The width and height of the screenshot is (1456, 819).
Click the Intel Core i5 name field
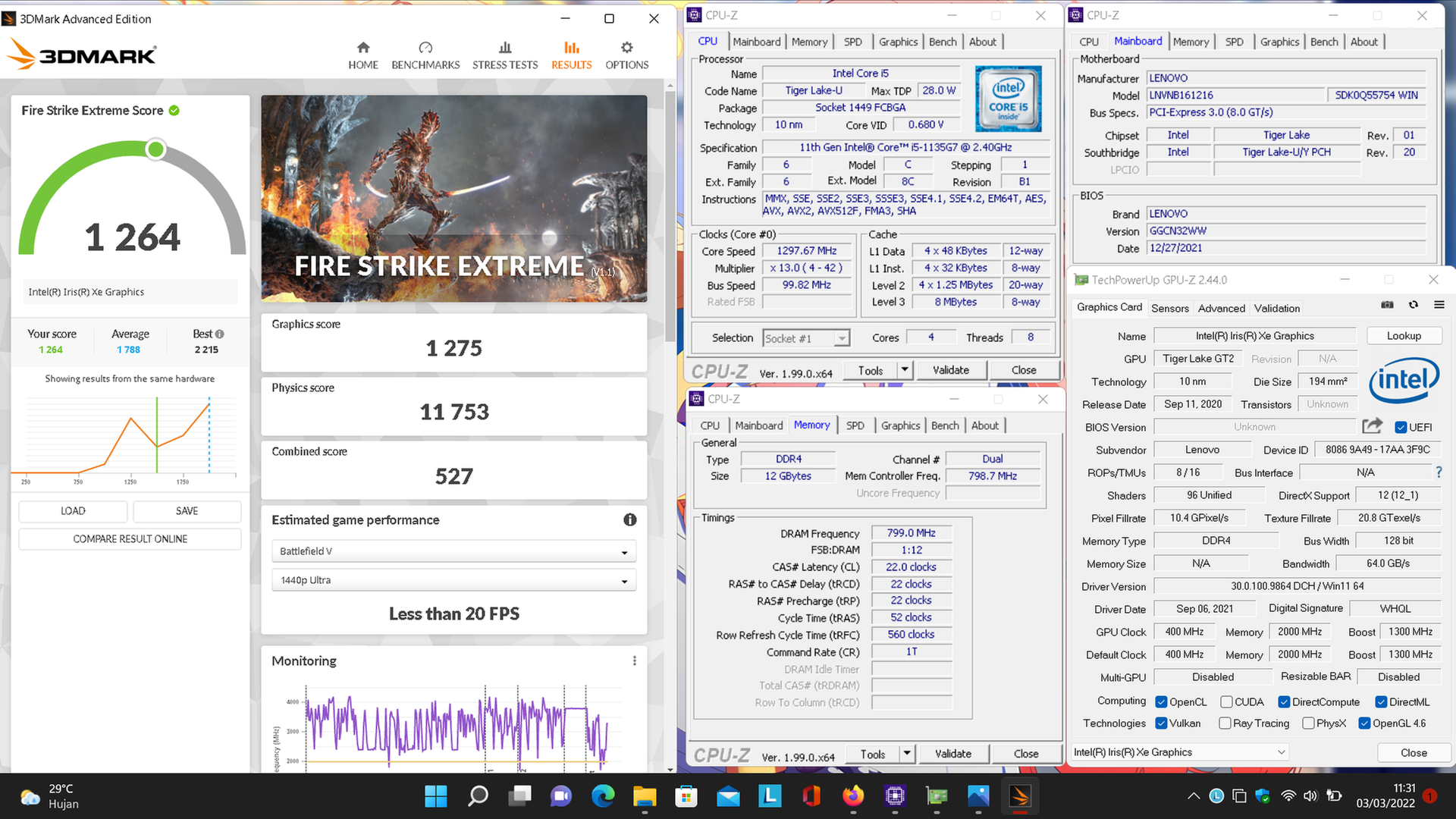point(860,74)
